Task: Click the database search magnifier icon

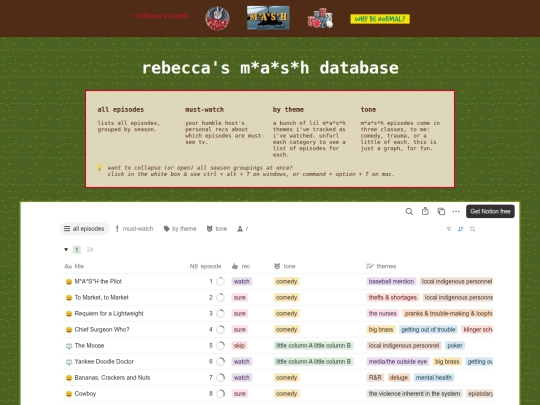Action: tap(472, 229)
